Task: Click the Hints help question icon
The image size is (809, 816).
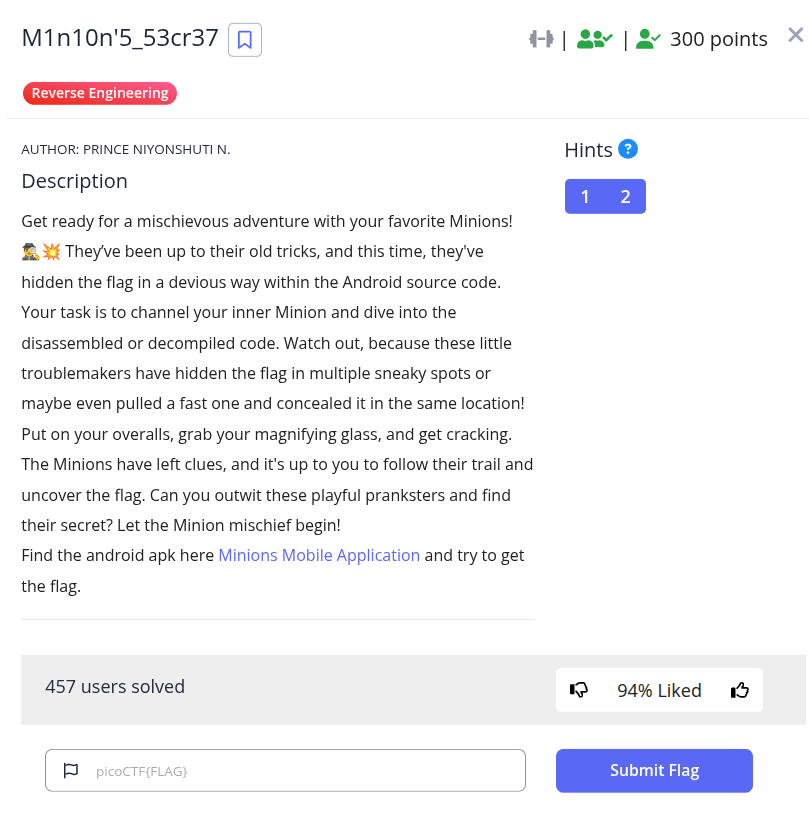Action: click(628, 149)
